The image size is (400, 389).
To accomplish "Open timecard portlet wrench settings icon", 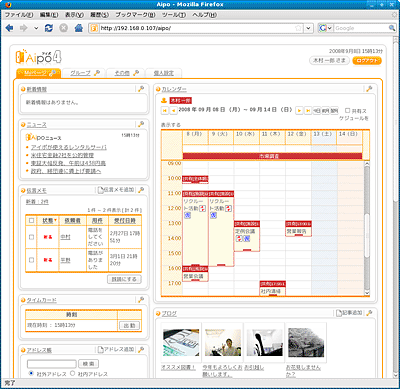I will [x=141, y=300].
